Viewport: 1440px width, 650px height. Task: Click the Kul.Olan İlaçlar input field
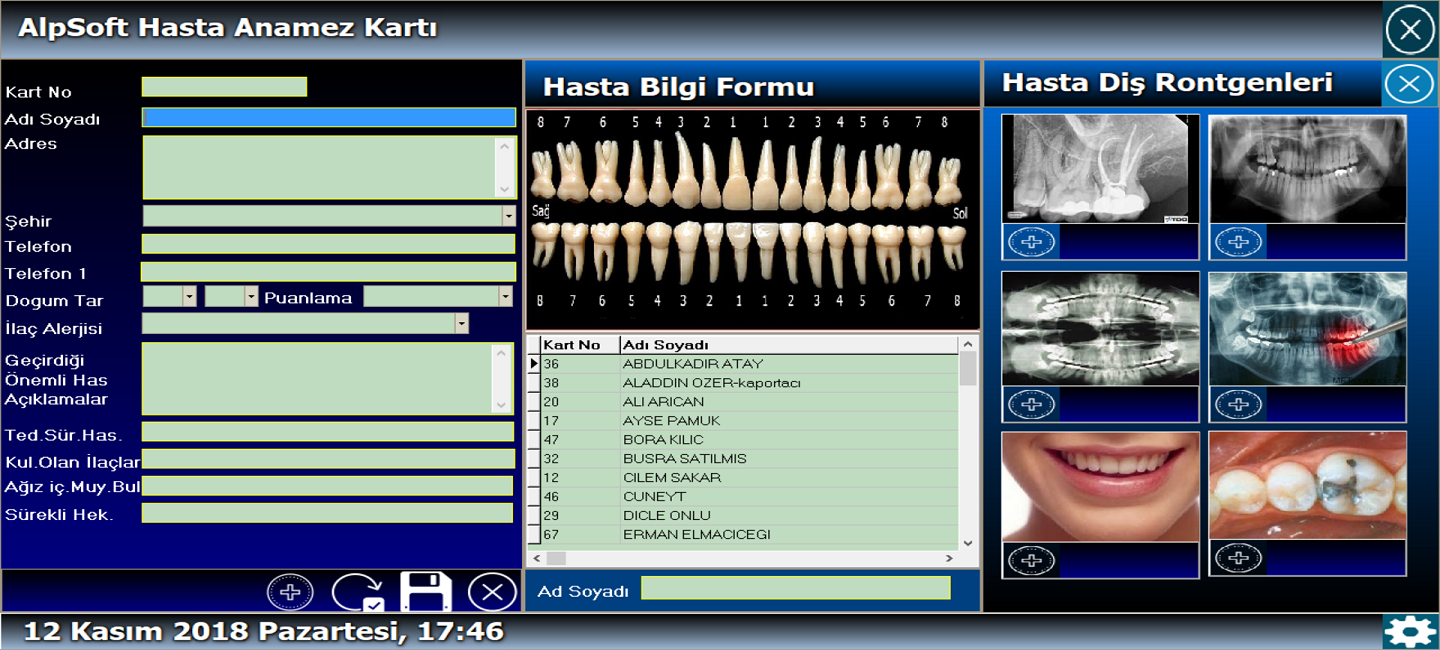(x=328, y=459)
